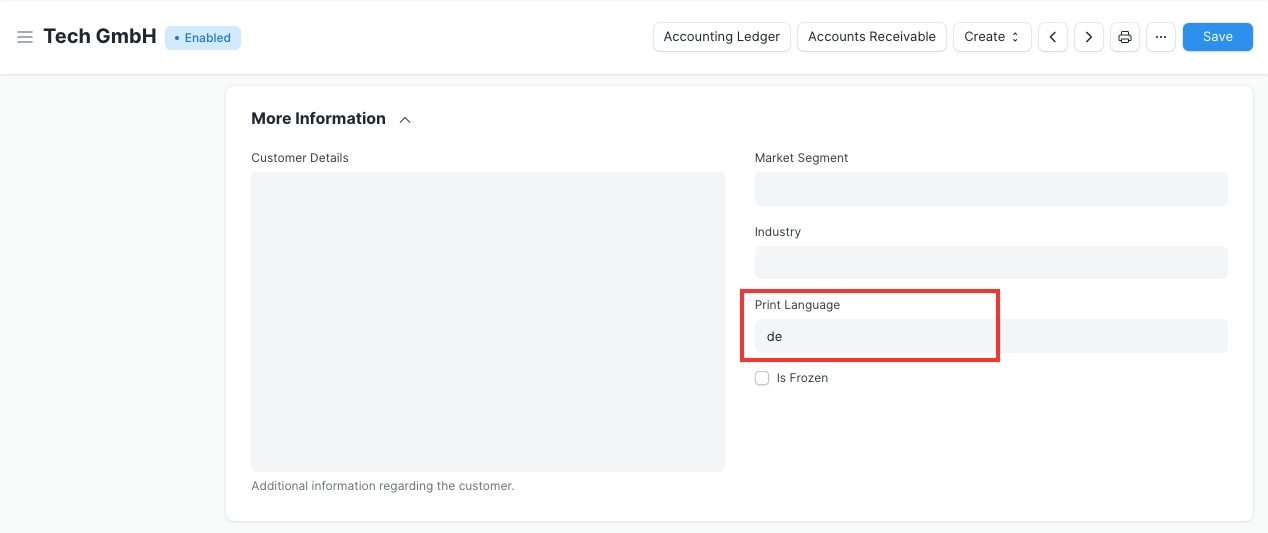This screenshot has height=533, width=1268.
Task: Click the Enabled status badge
Action: coord(203,38)
